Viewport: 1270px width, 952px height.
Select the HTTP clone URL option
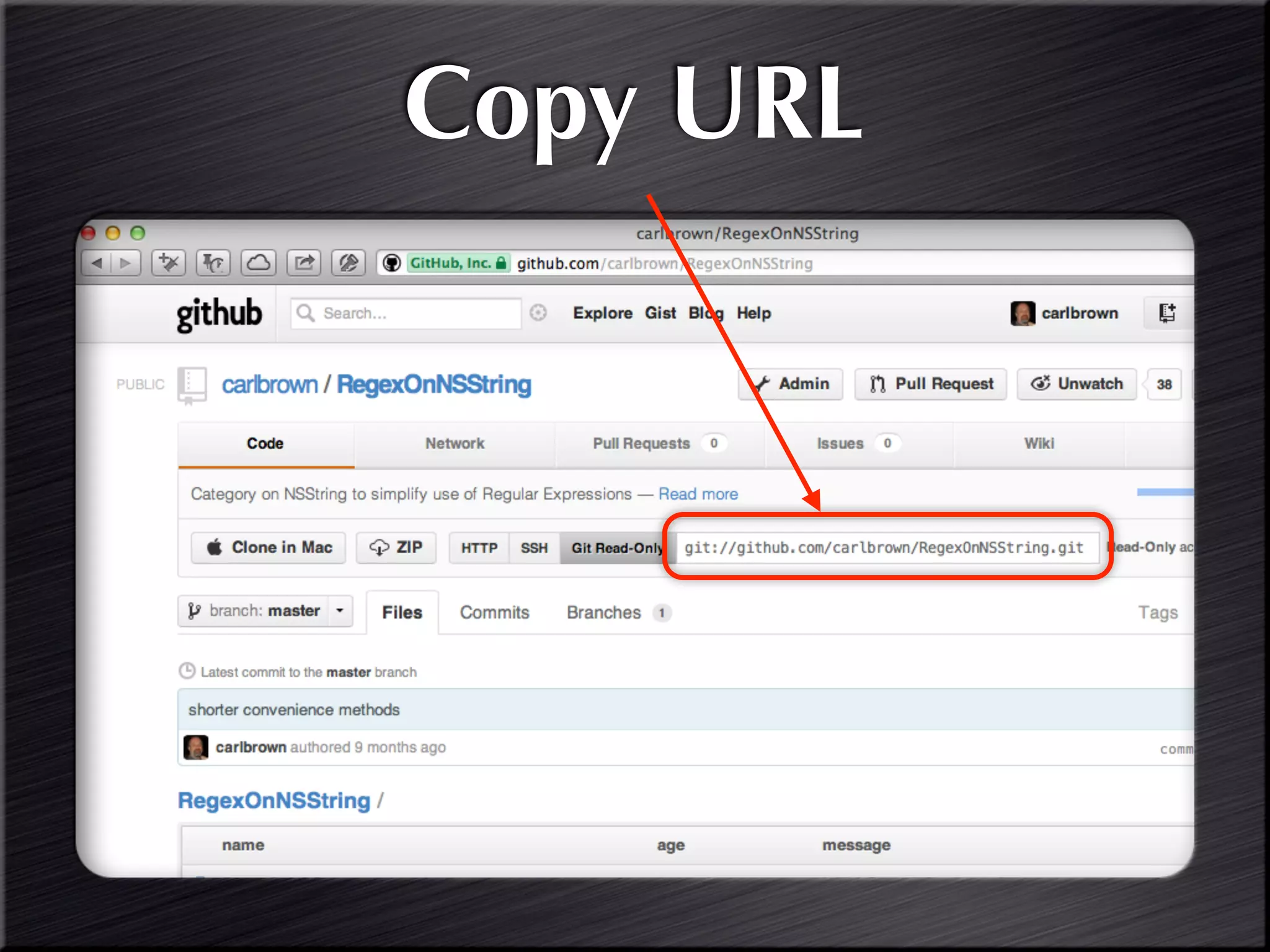click(479, 548)
